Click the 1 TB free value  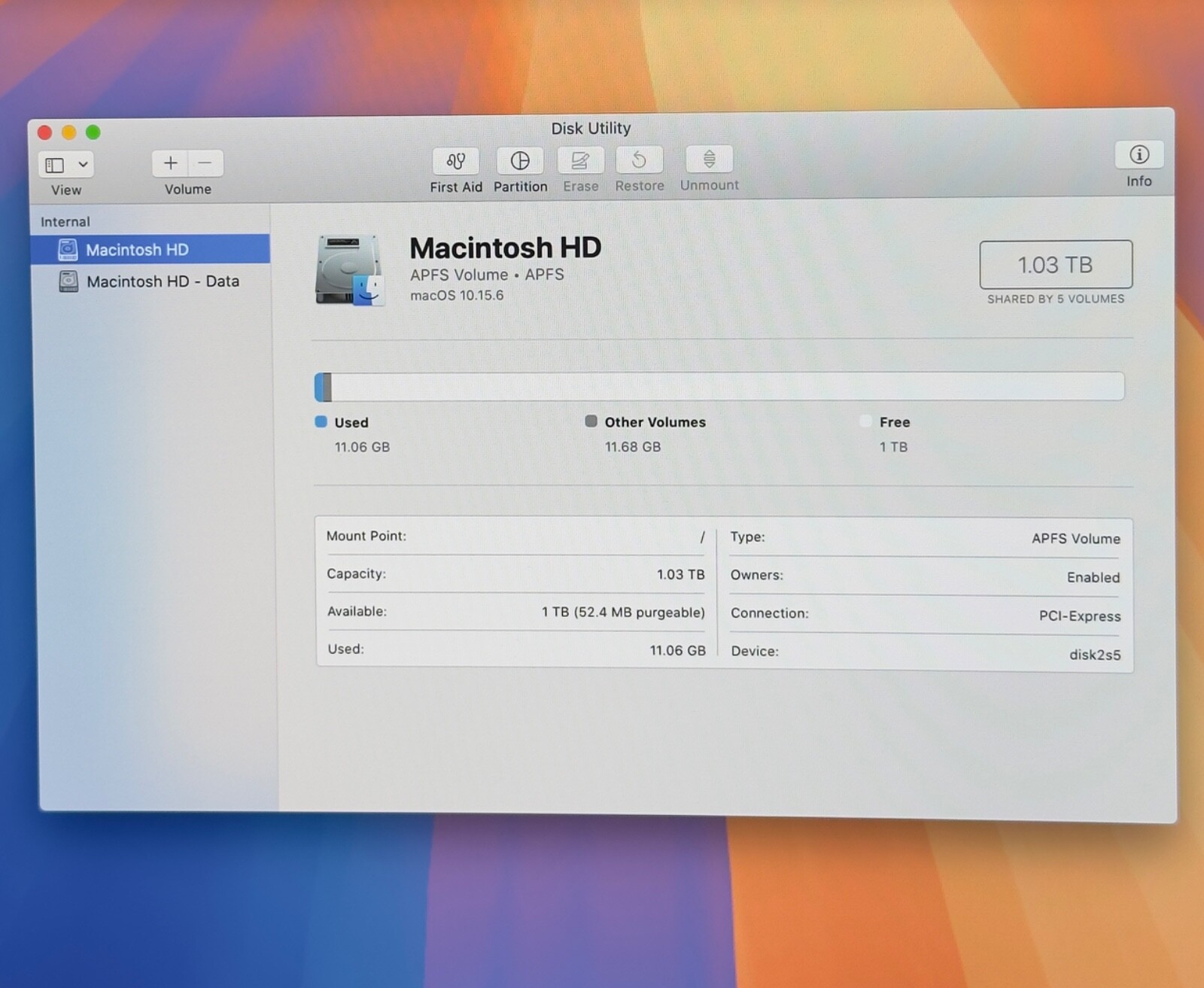(894, 447)
